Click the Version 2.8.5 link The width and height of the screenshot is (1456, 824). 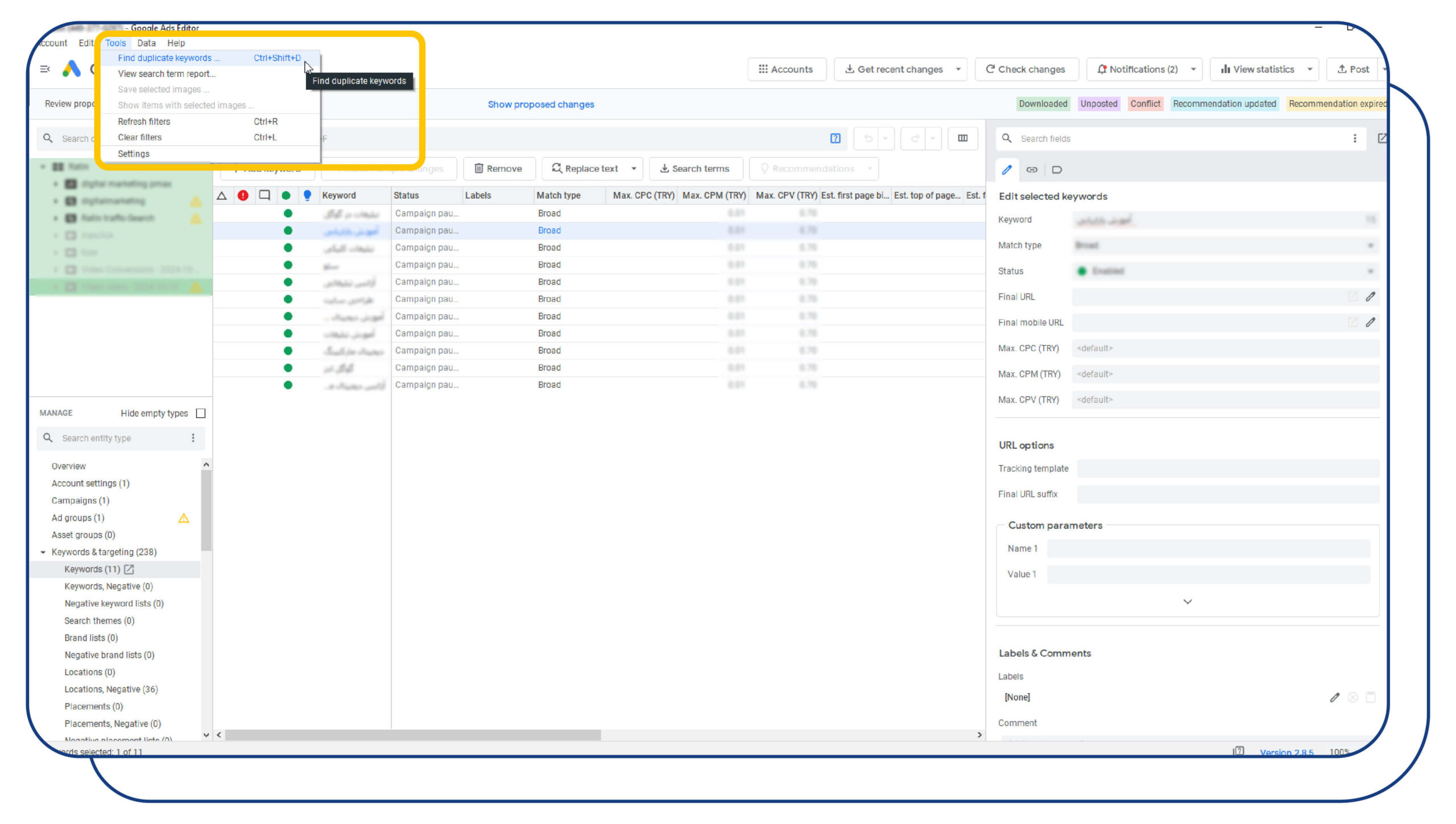point(1287,752)
